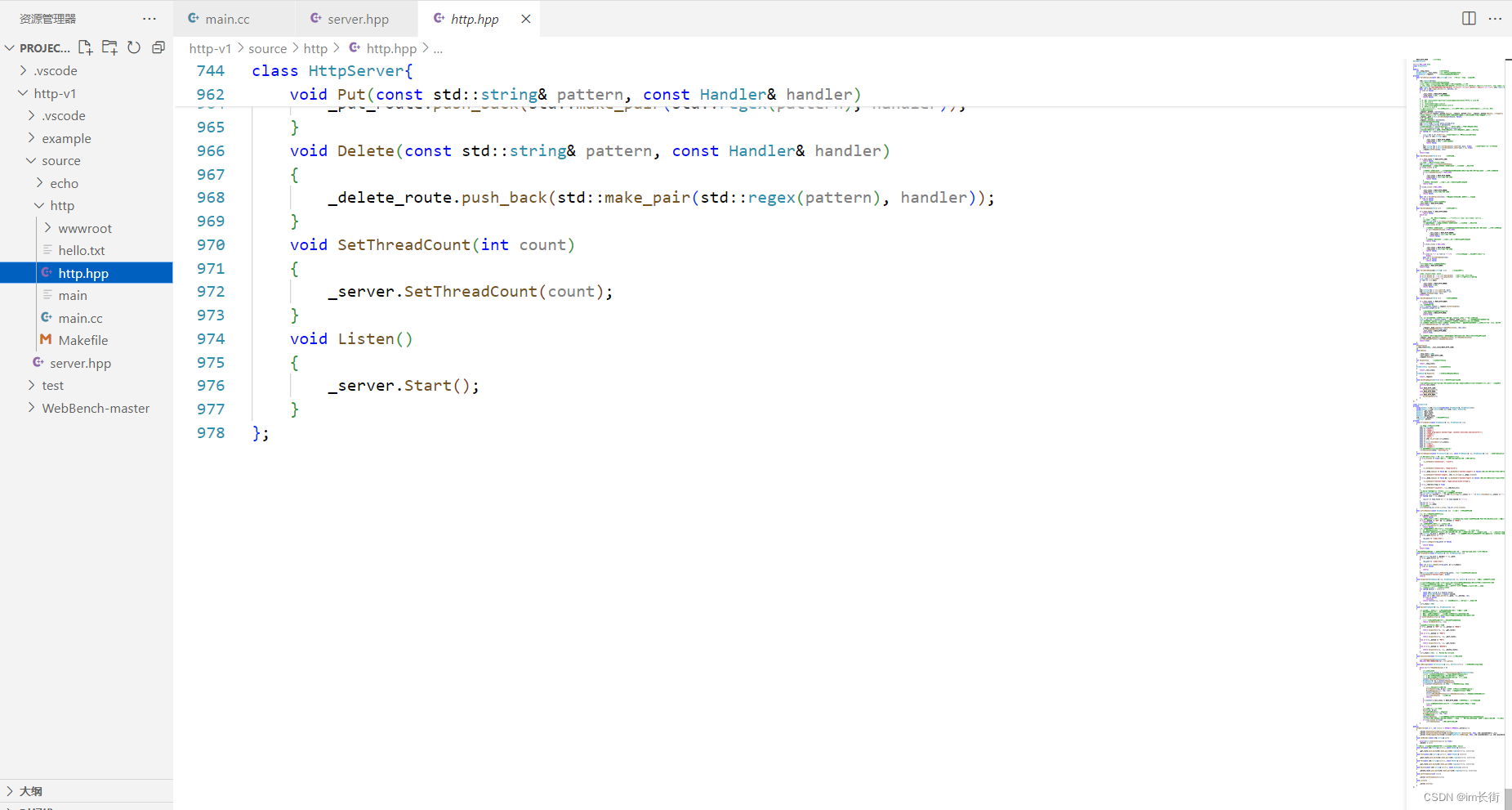
Task: Expand the example folder
Action: pyautogui.click(x=32, y=138)
